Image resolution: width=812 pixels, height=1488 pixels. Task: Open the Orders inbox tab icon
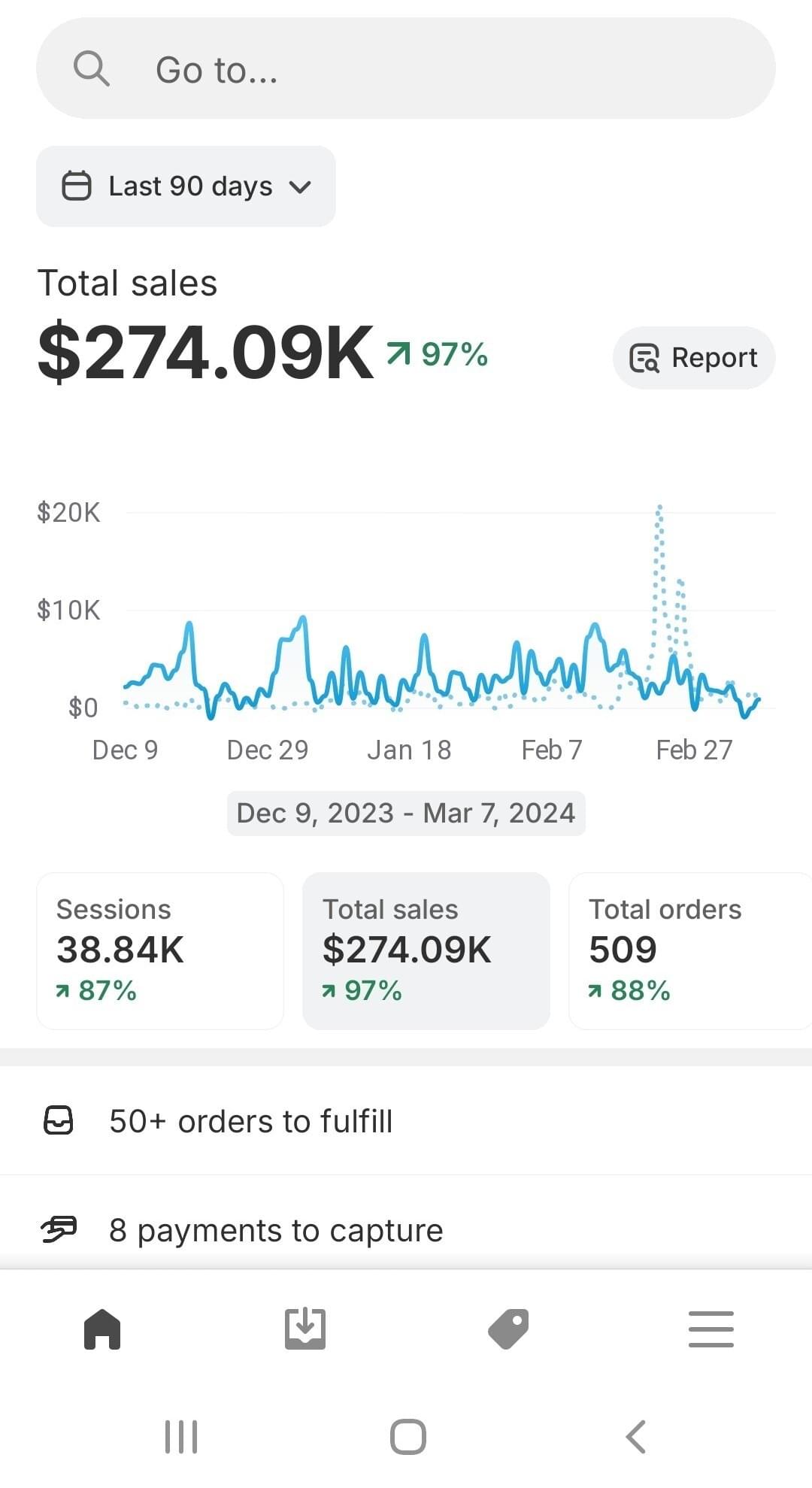click(305, 1329)
